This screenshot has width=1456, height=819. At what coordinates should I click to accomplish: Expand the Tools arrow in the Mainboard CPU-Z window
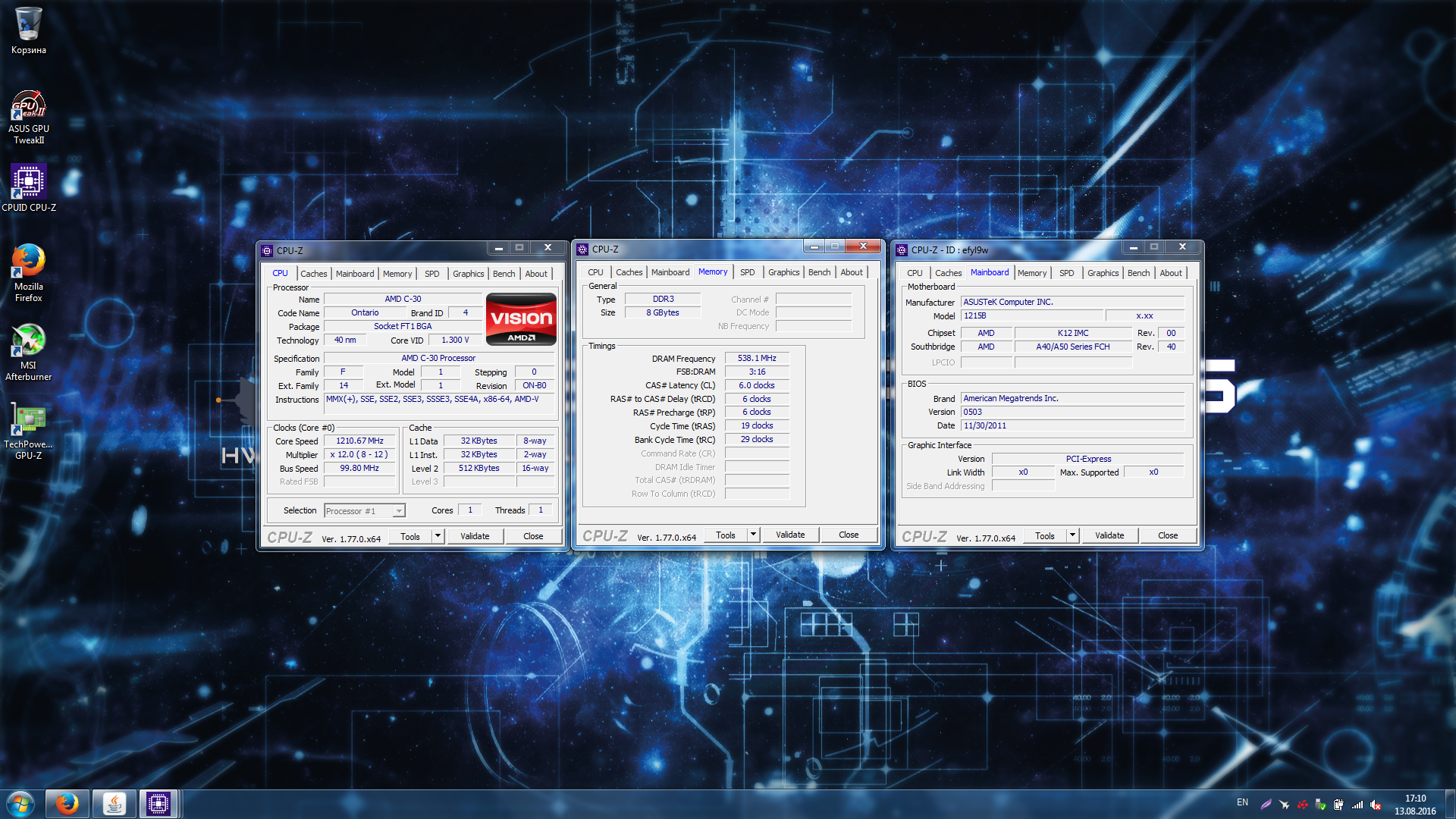point(1072,535)
